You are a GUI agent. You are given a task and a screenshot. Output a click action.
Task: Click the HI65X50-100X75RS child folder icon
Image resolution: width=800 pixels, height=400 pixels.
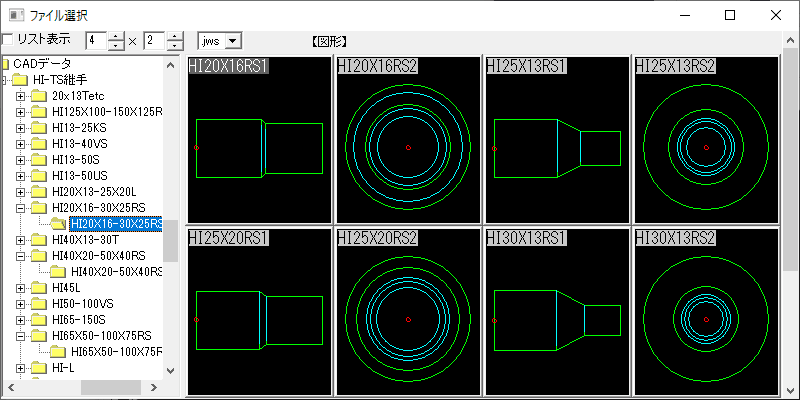point(58,352)
